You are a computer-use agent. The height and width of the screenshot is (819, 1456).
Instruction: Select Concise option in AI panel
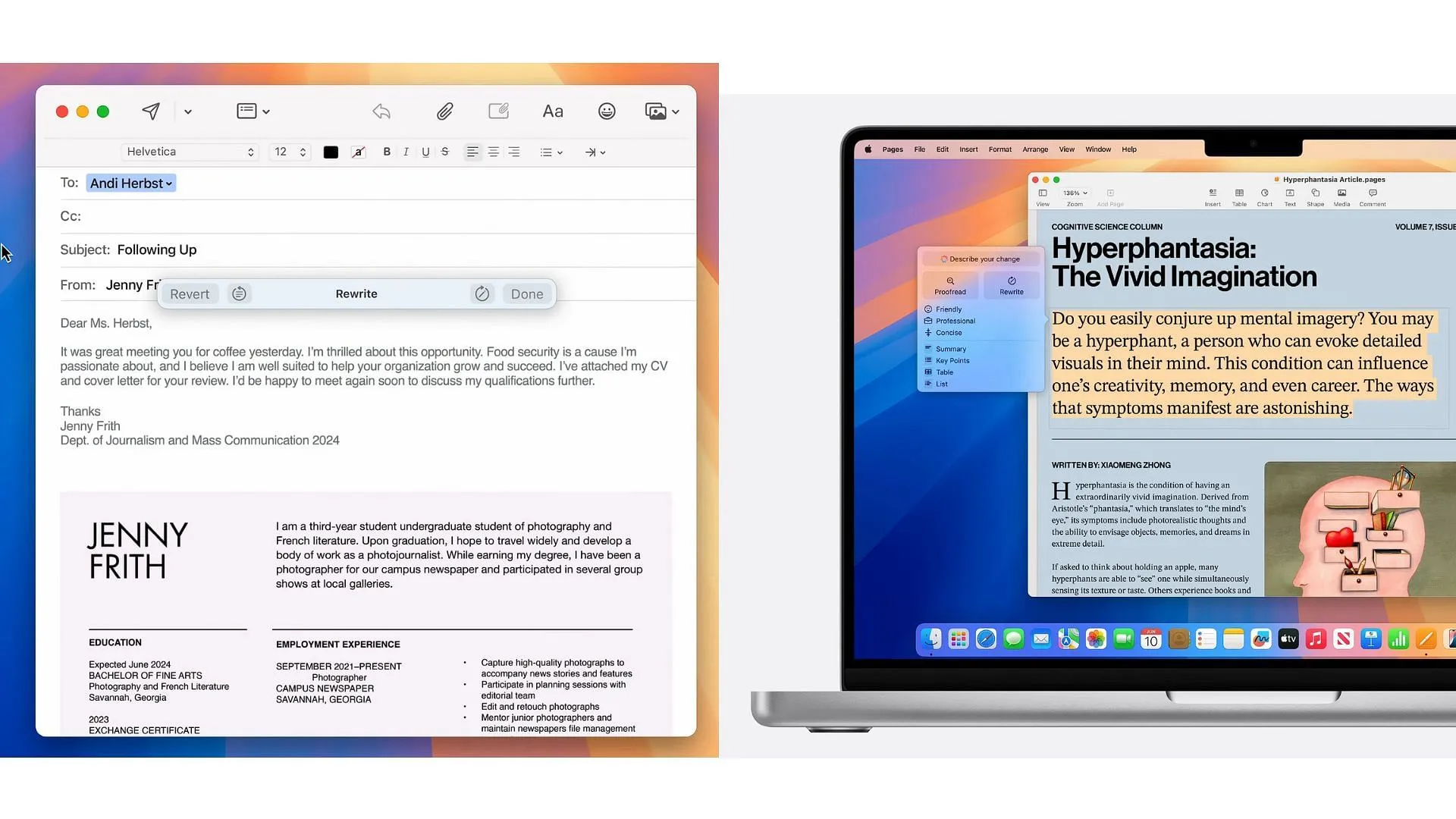(x=949, y=333)
